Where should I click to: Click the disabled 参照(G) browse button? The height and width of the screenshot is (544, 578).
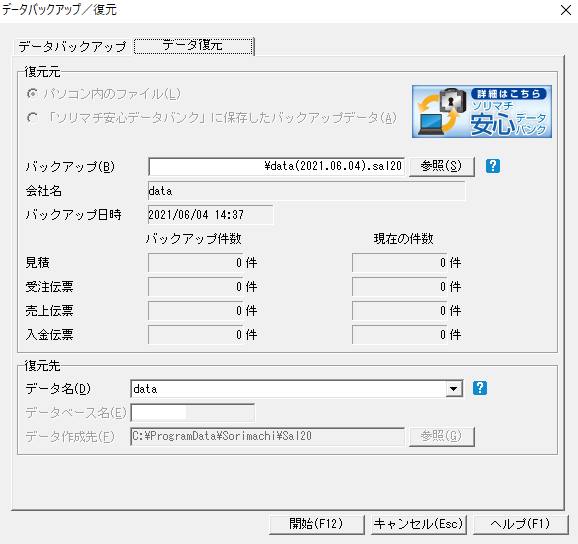point(441,436)
